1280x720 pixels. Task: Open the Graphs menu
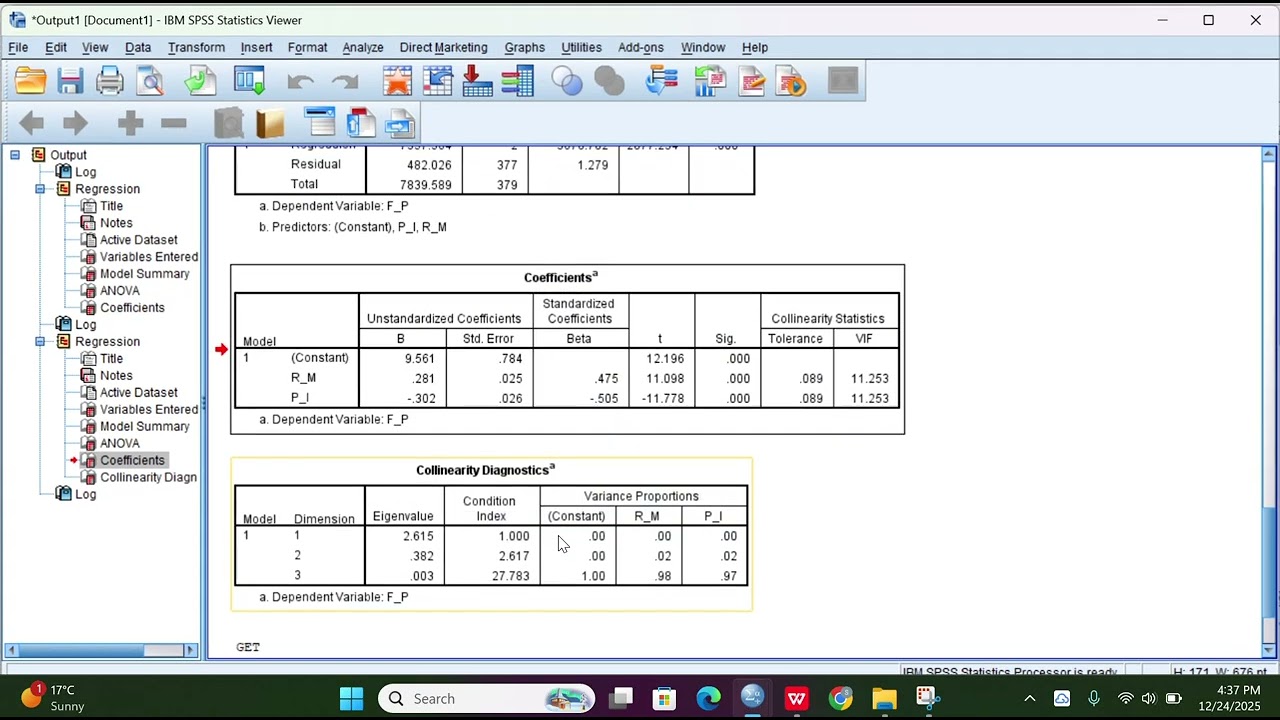pyautogui.click(x=524, y=47)
